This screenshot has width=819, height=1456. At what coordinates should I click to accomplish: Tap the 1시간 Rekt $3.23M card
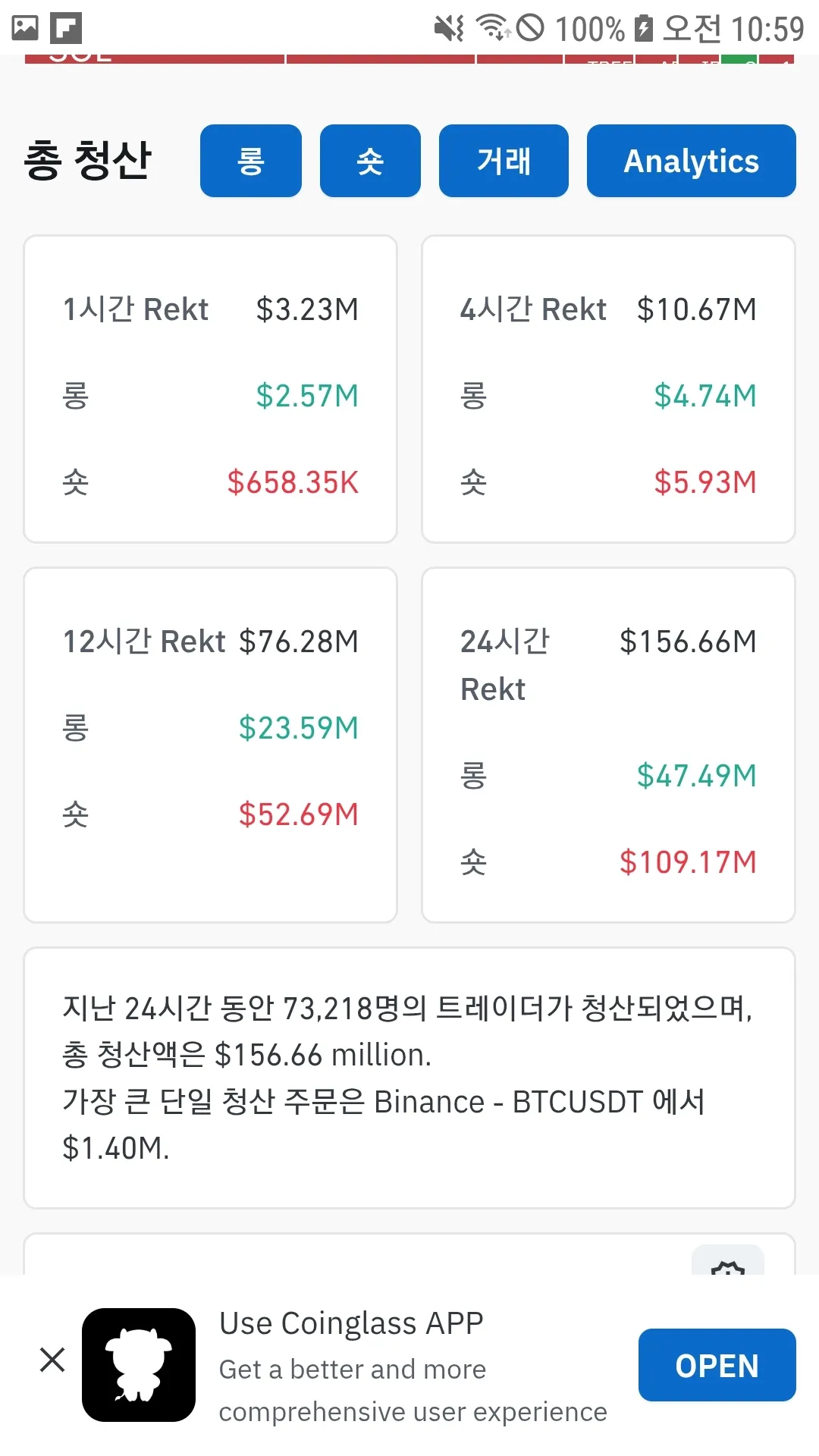click(211, 389)
